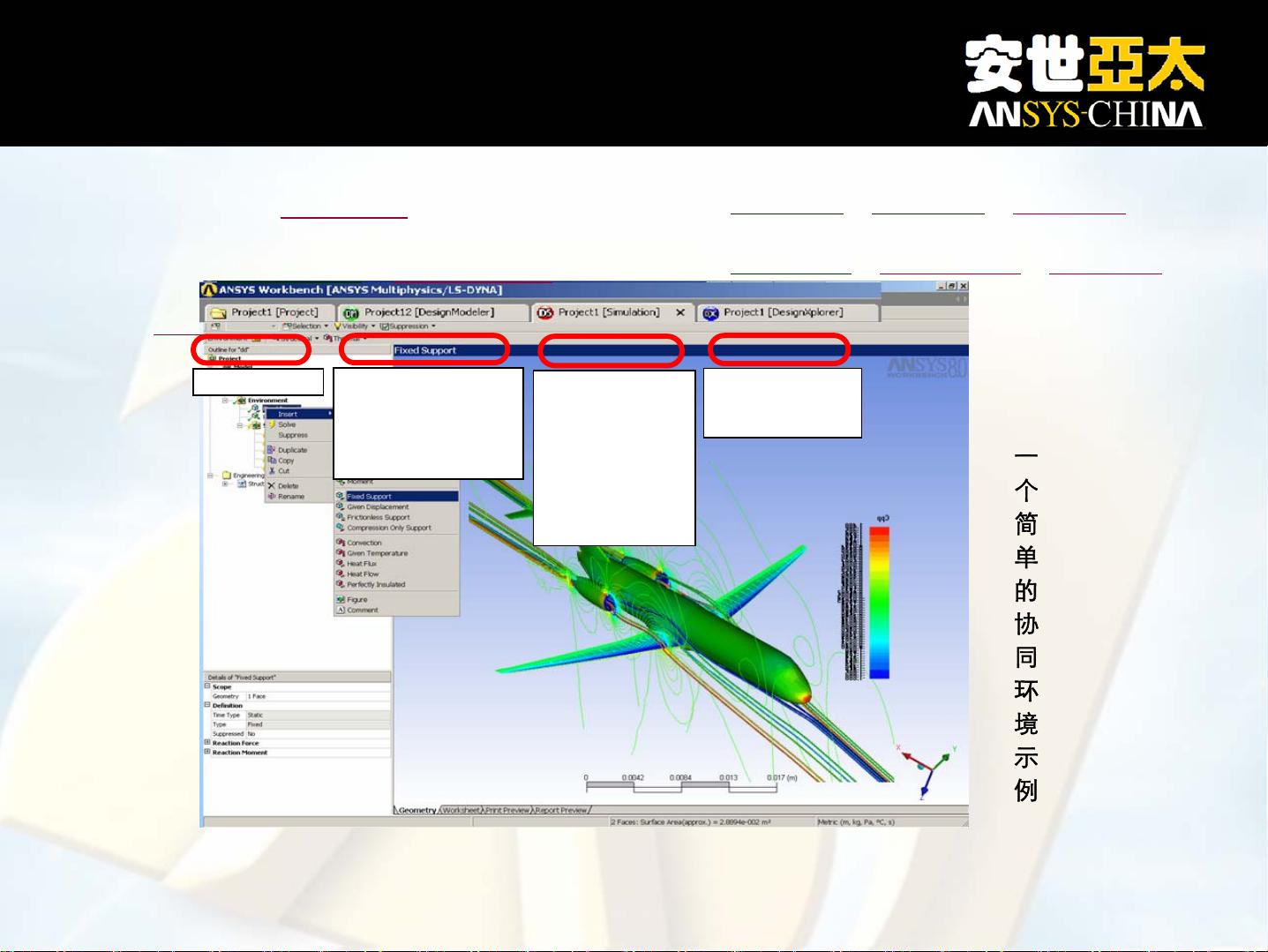Choose Cut in the context menu

coord(300,471)
